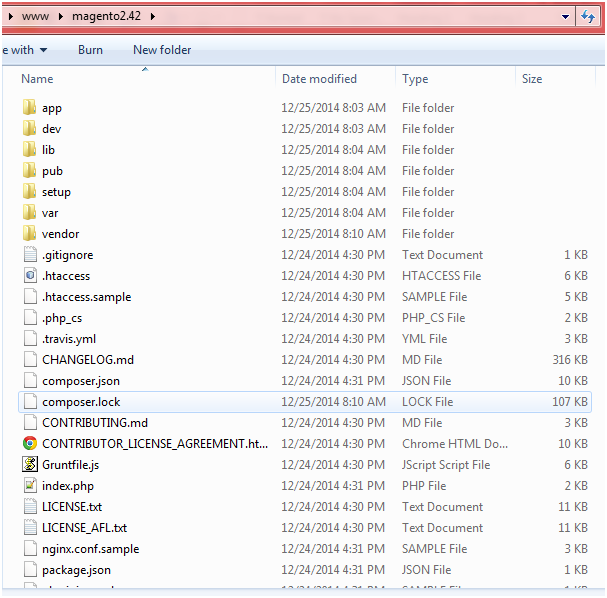
Task: Click vendor's '12/25/2014 8:10 AM' date
Action: (333, 234)
